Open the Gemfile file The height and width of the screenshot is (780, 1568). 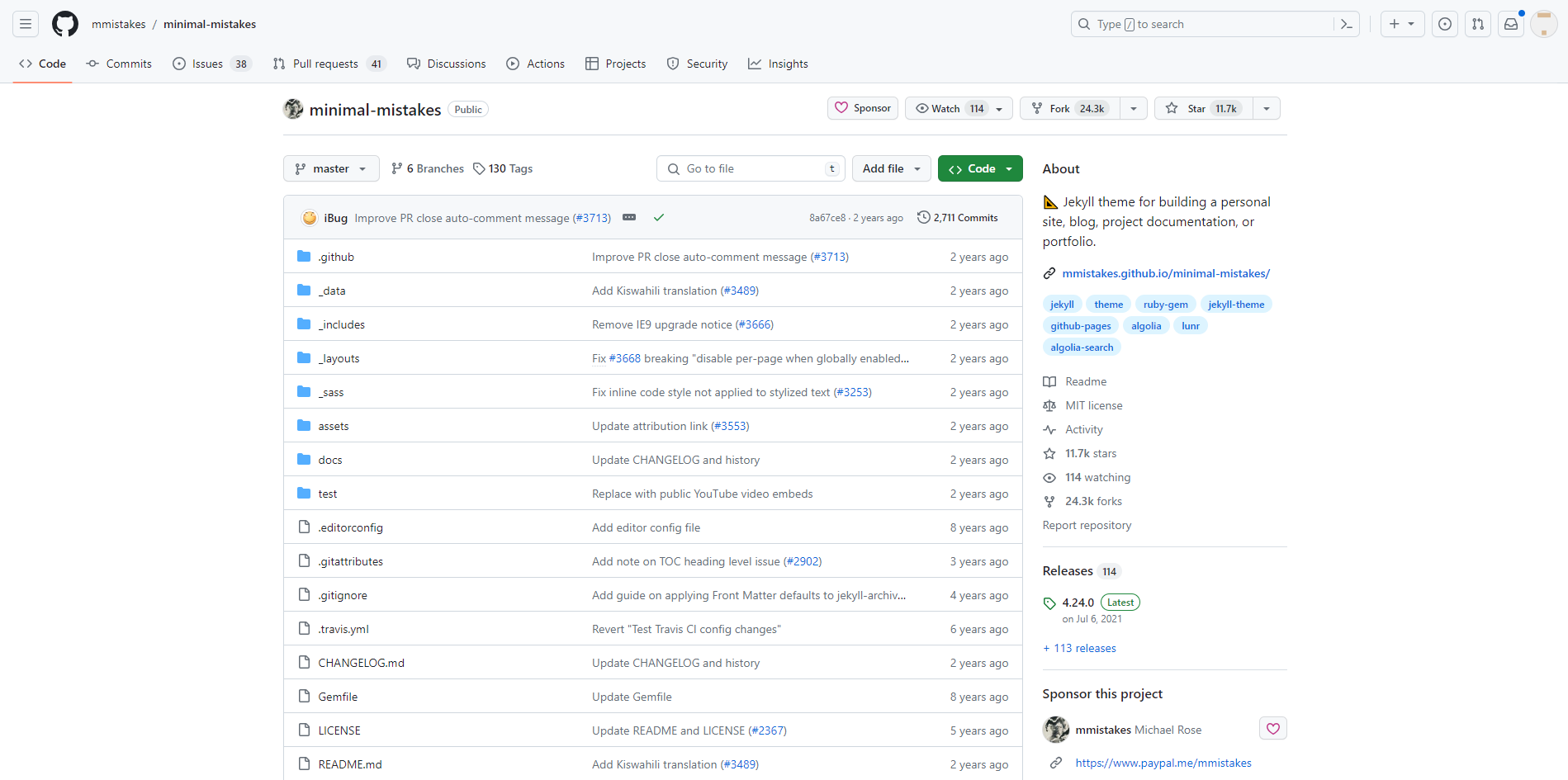tap(338, 697)
